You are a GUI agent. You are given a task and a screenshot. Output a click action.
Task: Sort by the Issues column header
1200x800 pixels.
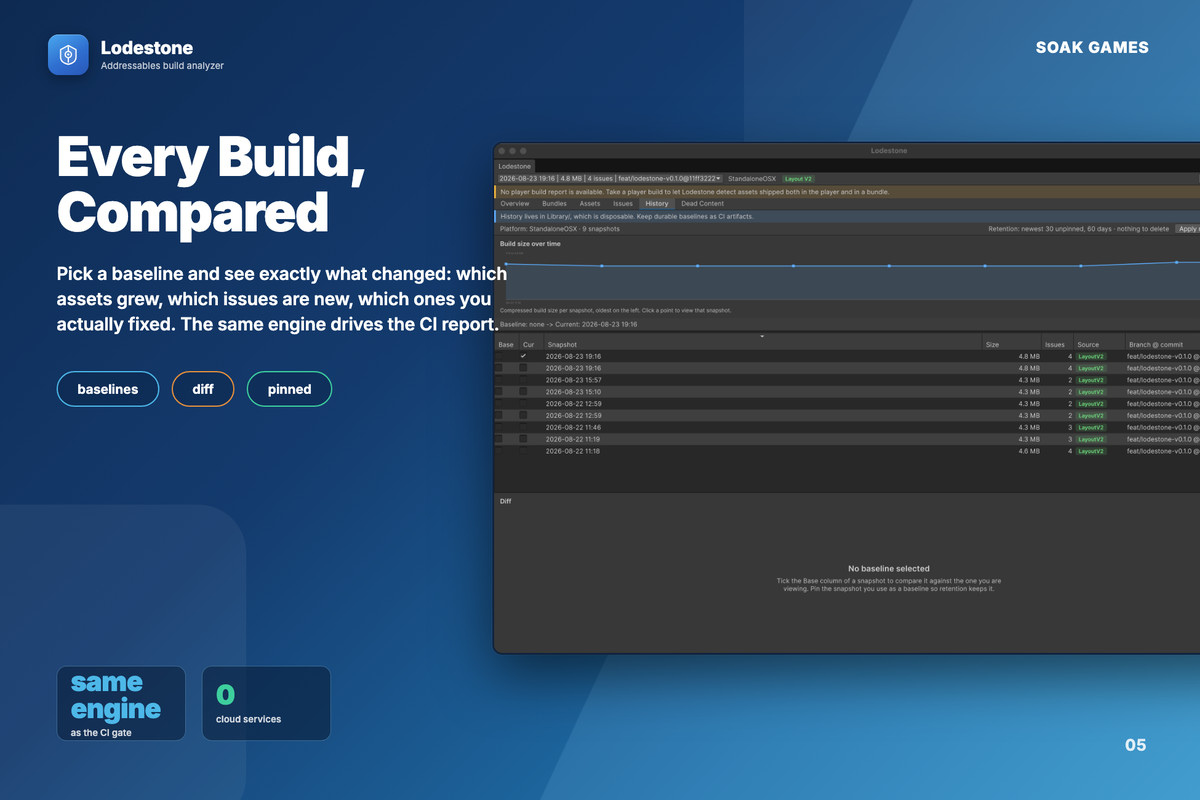click(x=1057, y=344)
